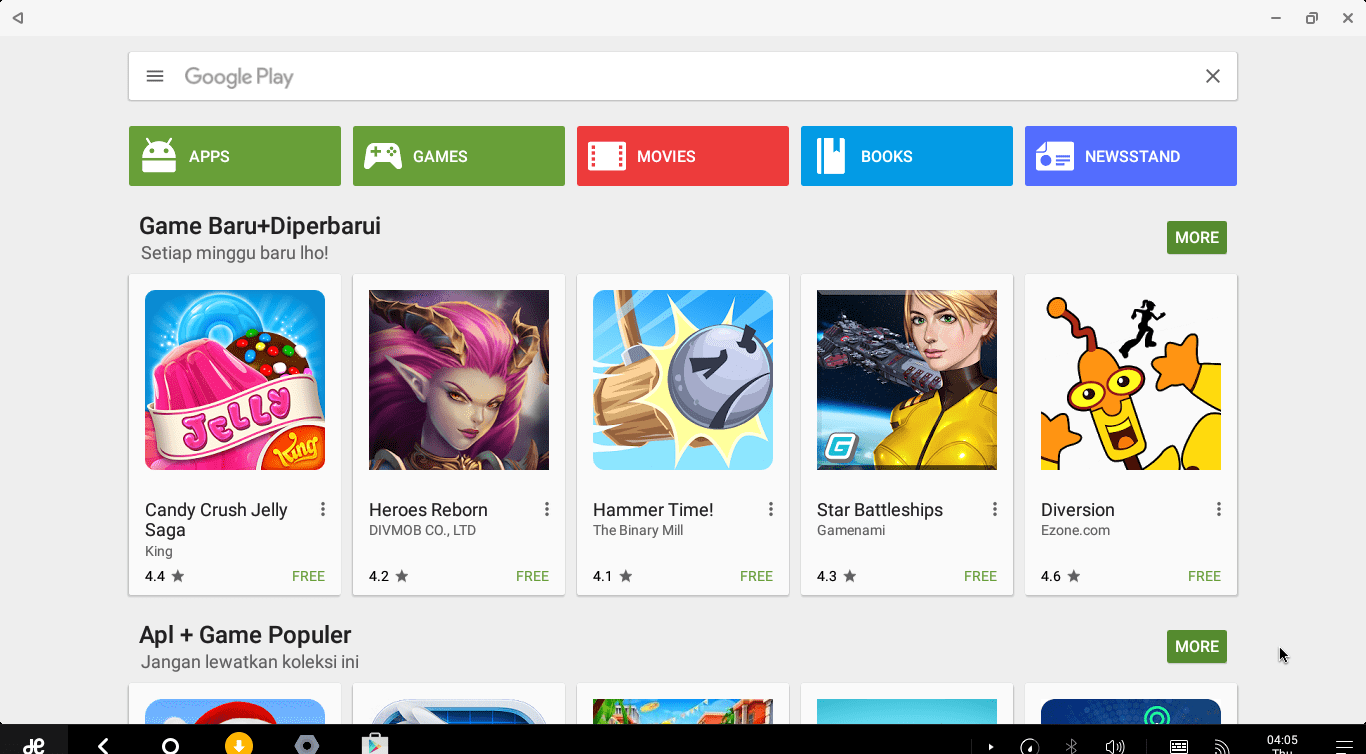Screen dimensions: 1366x754
Task: Click the 'Heroes Reborn' title text
Action: click(x=428, y=510)
